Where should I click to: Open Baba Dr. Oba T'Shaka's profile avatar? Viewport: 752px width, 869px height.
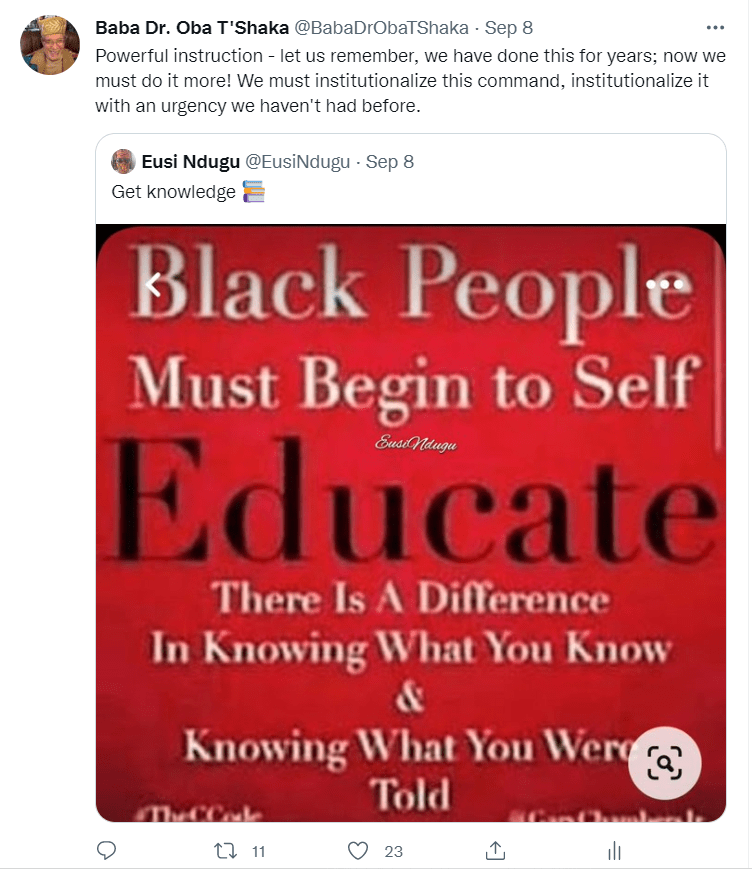[50, 45]
